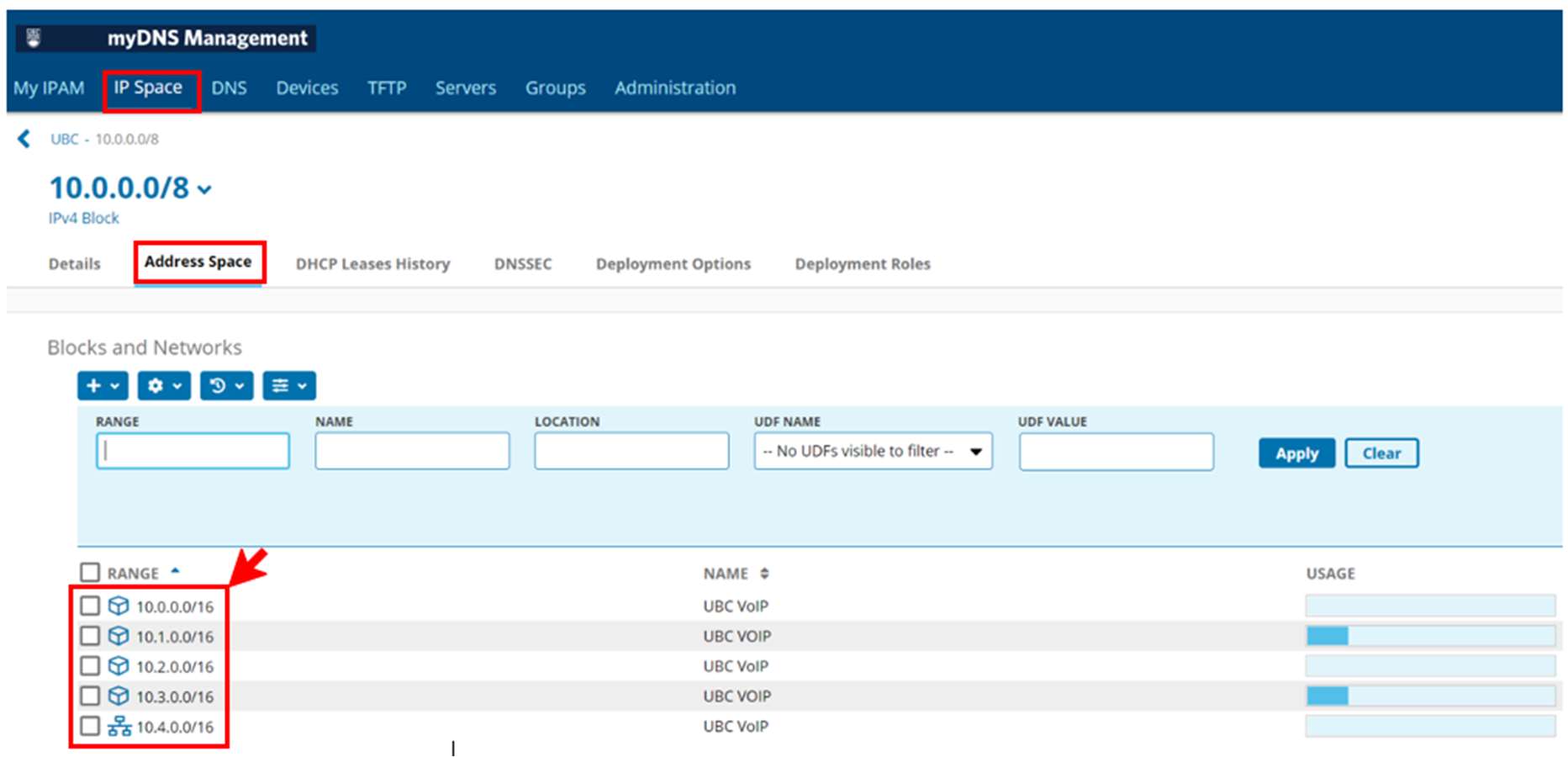Expand the UDF NAME filter dropdown

point(873,452)
